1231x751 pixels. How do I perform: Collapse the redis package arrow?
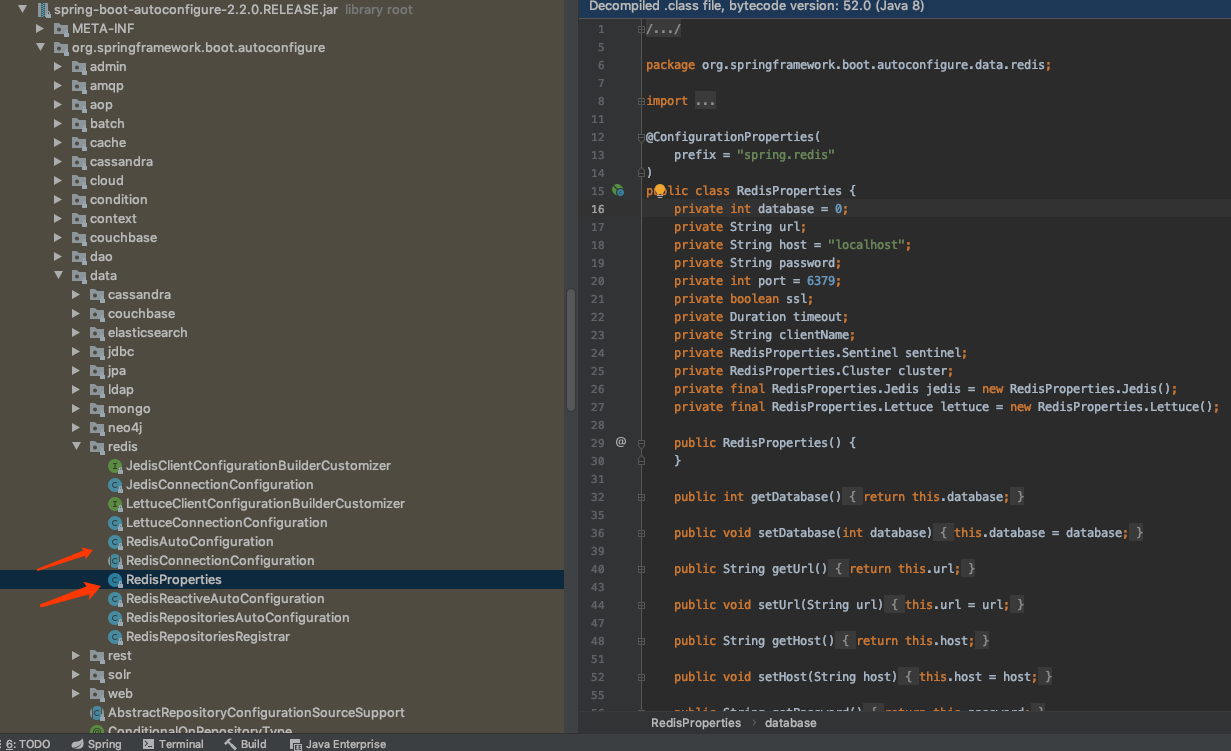click(77, 446)
